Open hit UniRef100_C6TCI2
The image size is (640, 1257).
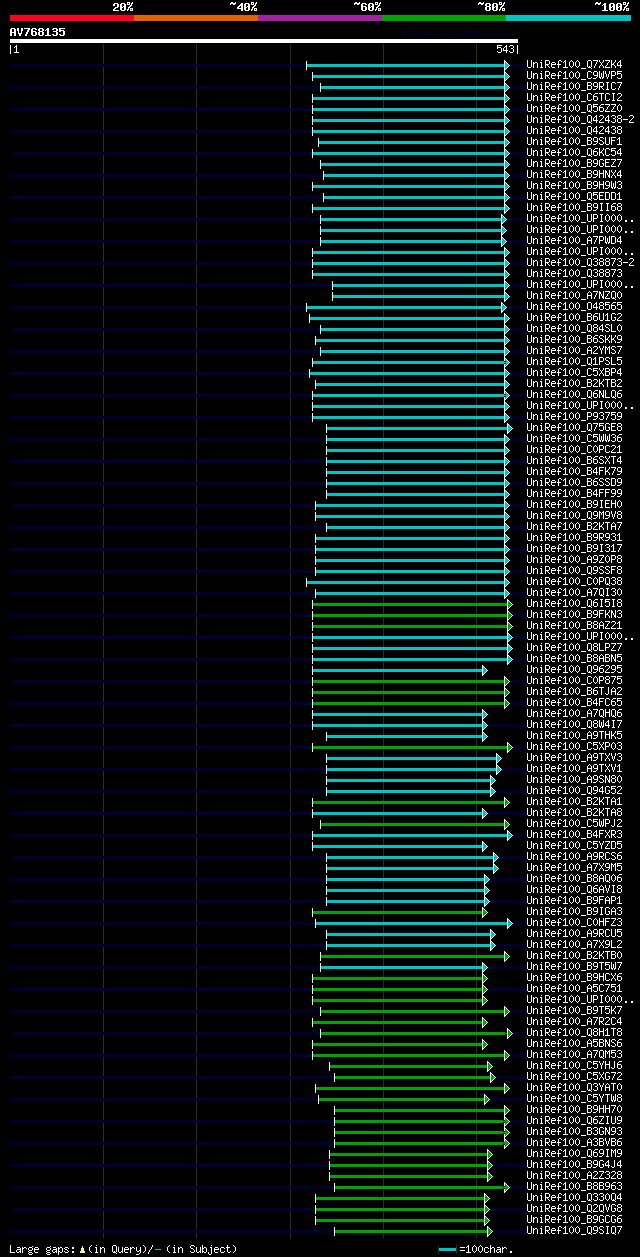574,97
